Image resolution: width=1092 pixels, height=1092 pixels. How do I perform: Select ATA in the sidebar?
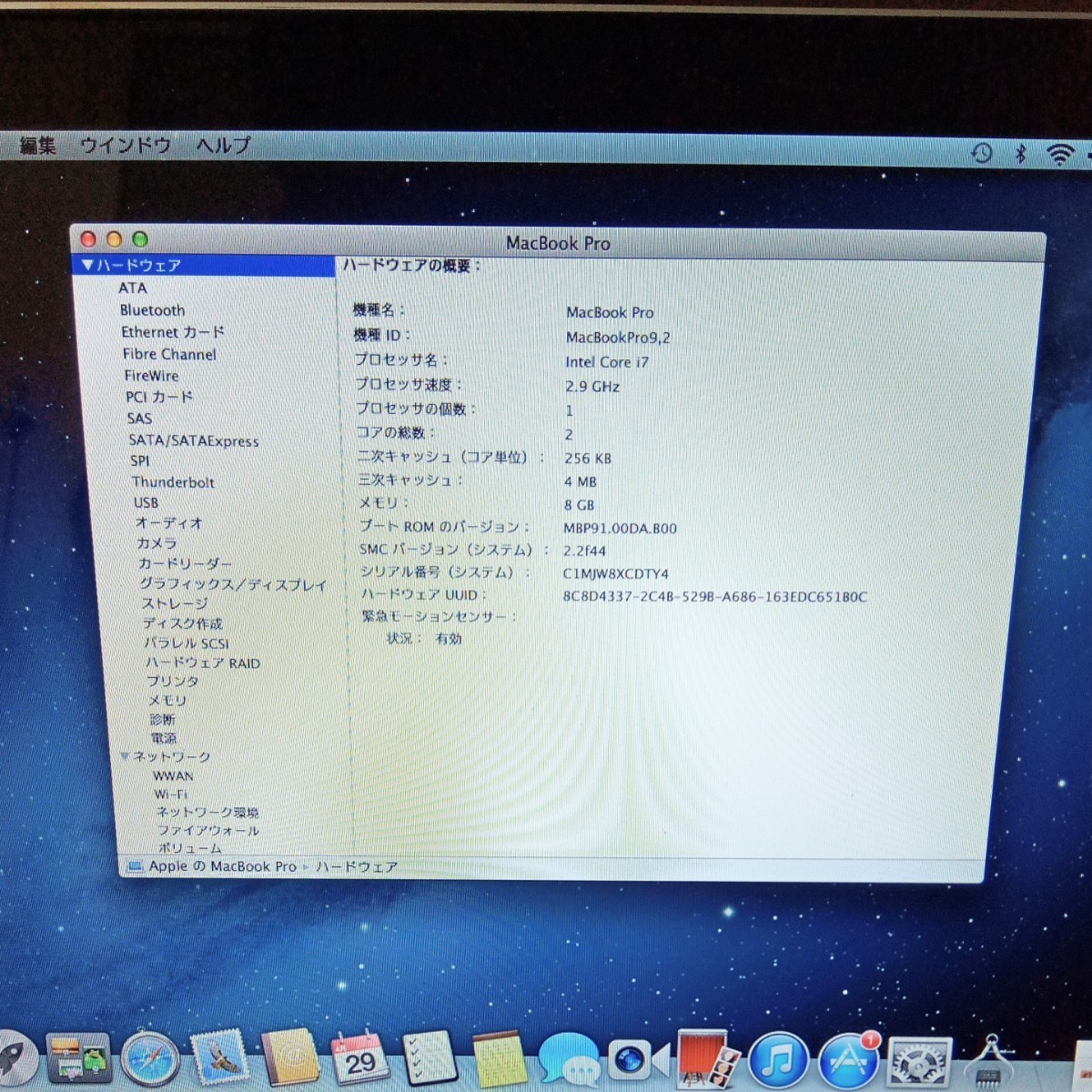(x=132, y=288)
